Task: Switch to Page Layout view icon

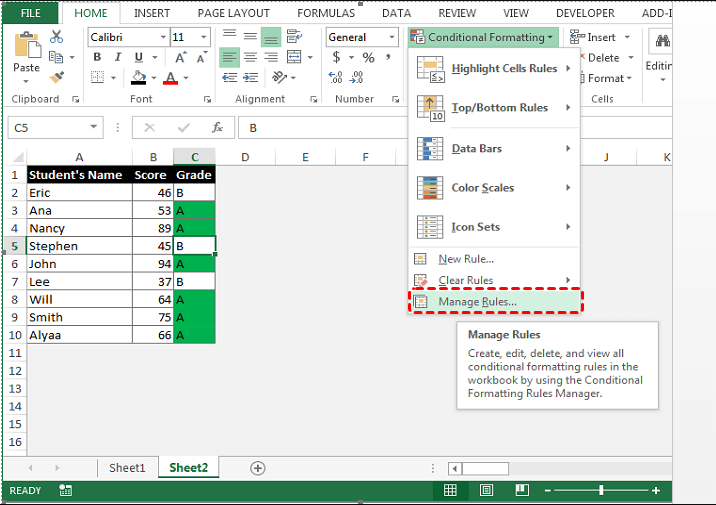Action: [485, 490]
